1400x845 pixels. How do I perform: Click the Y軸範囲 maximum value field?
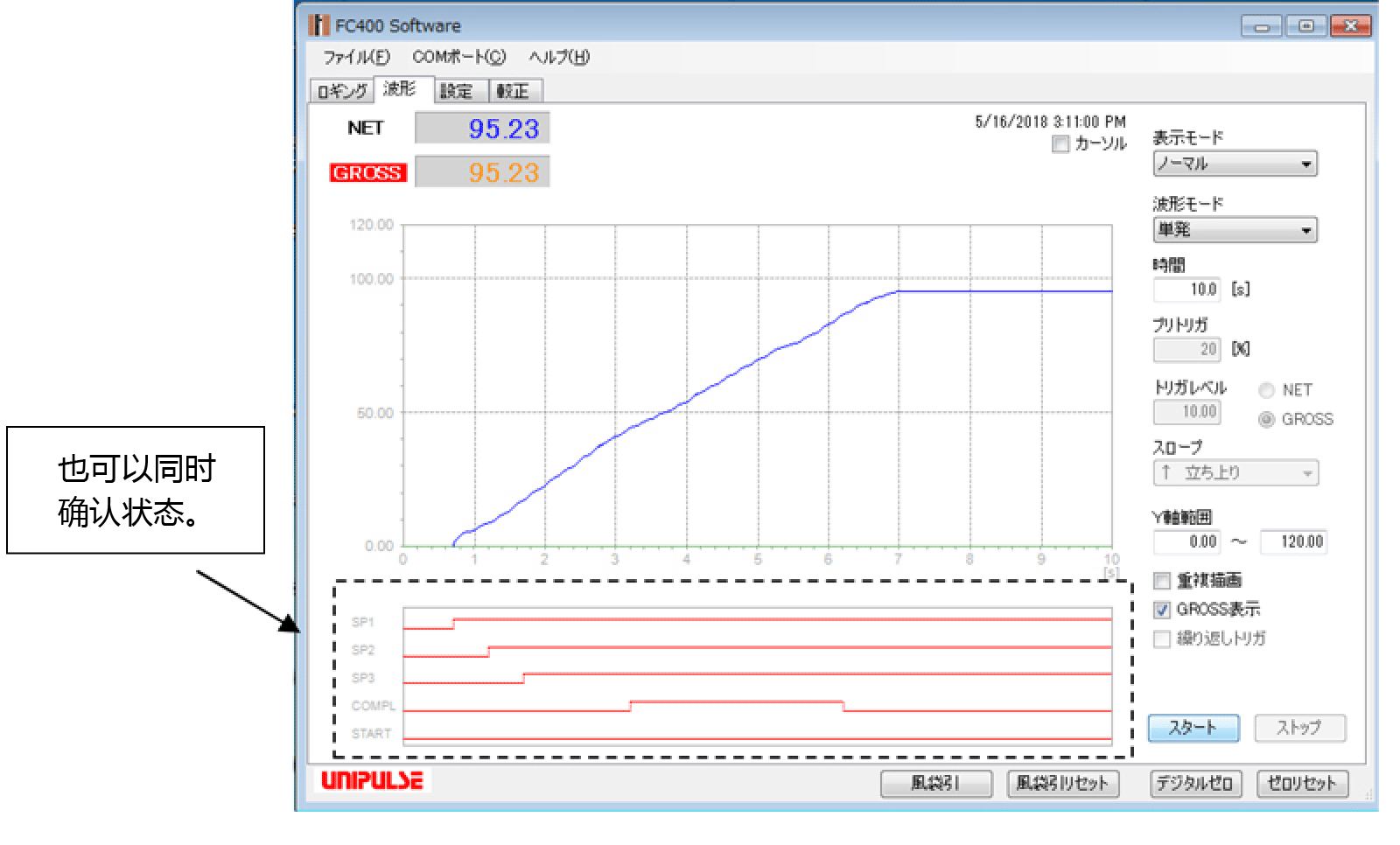(1292, 542)
